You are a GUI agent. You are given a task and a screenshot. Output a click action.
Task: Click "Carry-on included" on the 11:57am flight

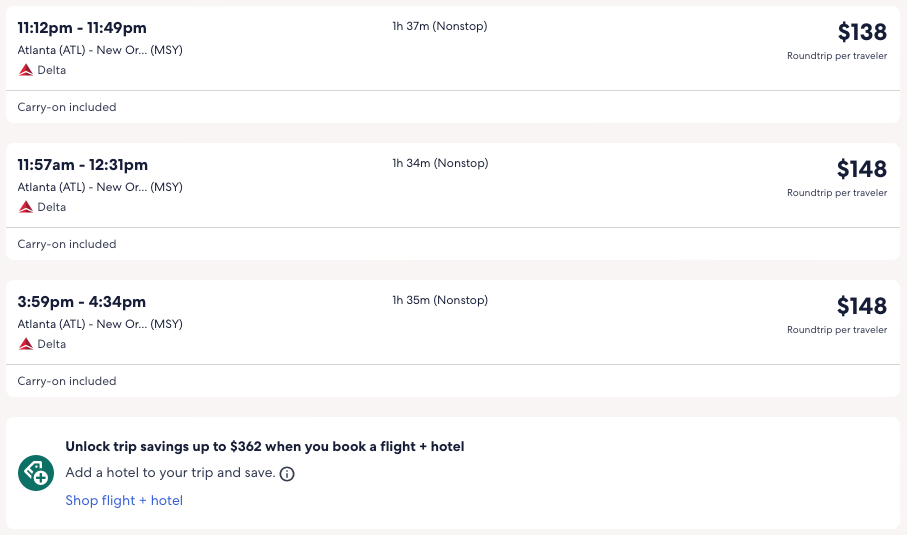click(67, 244)
